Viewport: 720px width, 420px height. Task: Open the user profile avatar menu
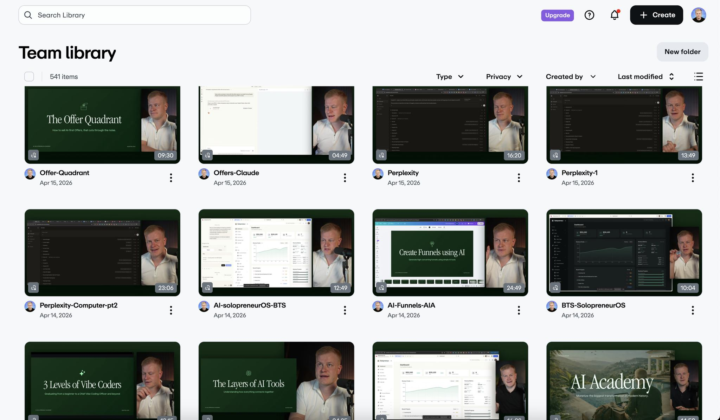point(698,15)
